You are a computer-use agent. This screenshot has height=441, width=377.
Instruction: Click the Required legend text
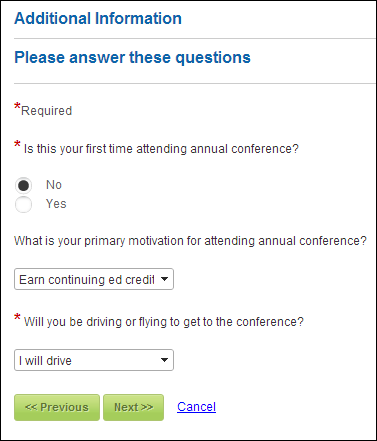point(46,111)
